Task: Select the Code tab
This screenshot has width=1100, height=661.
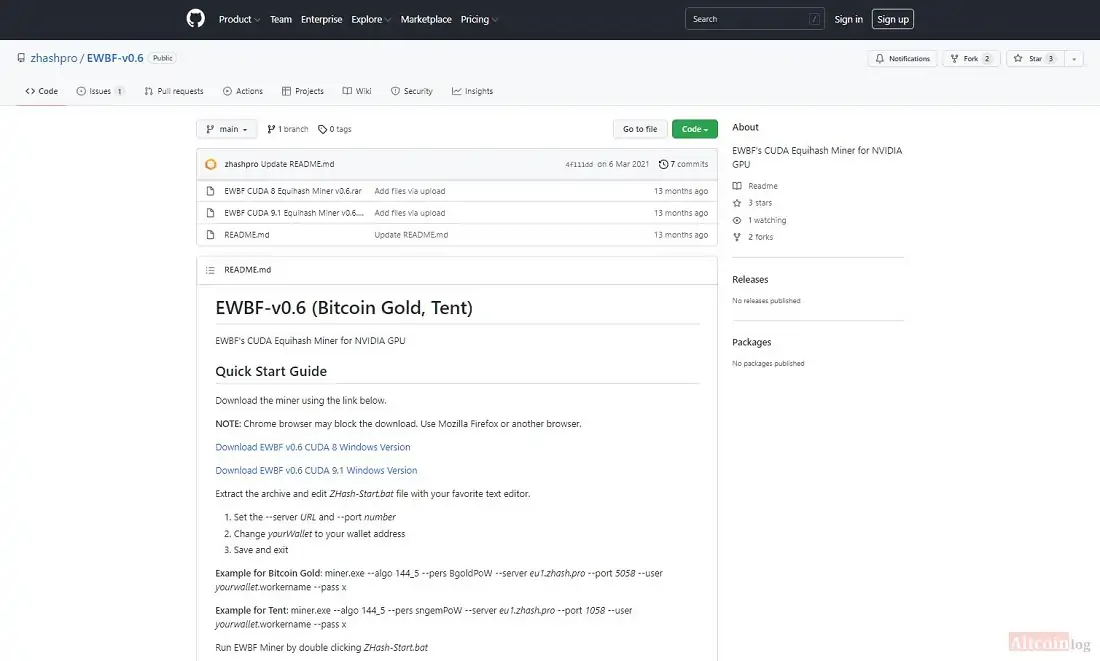Action: click(41, 91)
